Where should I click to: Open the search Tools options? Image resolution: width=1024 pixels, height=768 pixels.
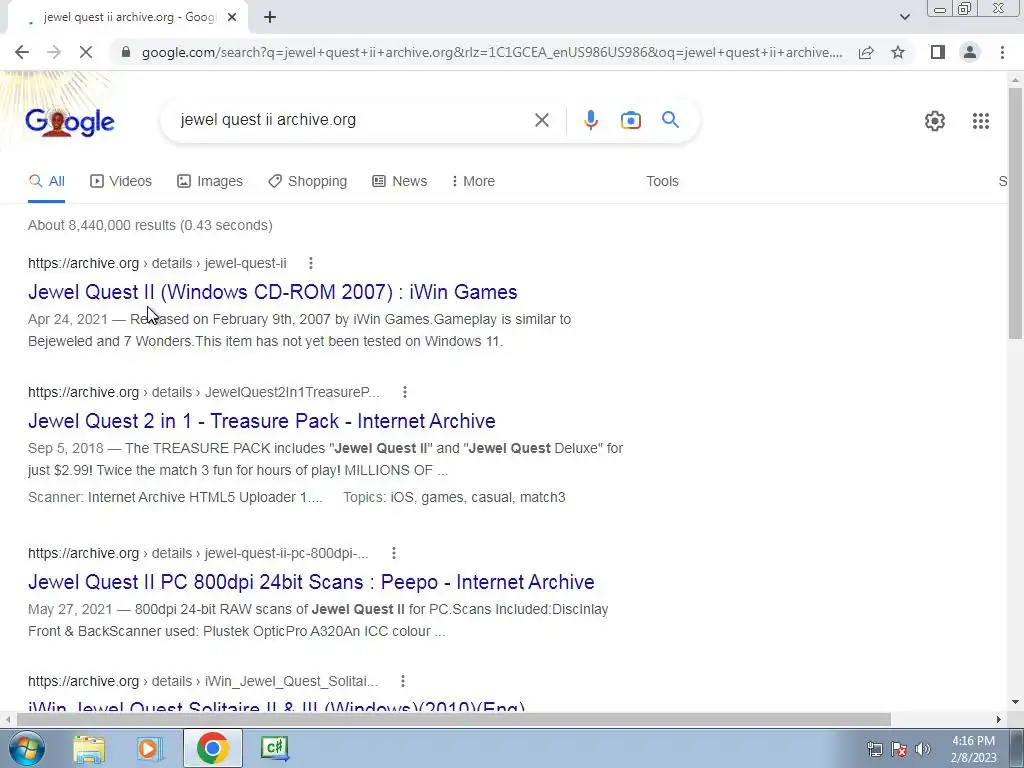point(662,181)
